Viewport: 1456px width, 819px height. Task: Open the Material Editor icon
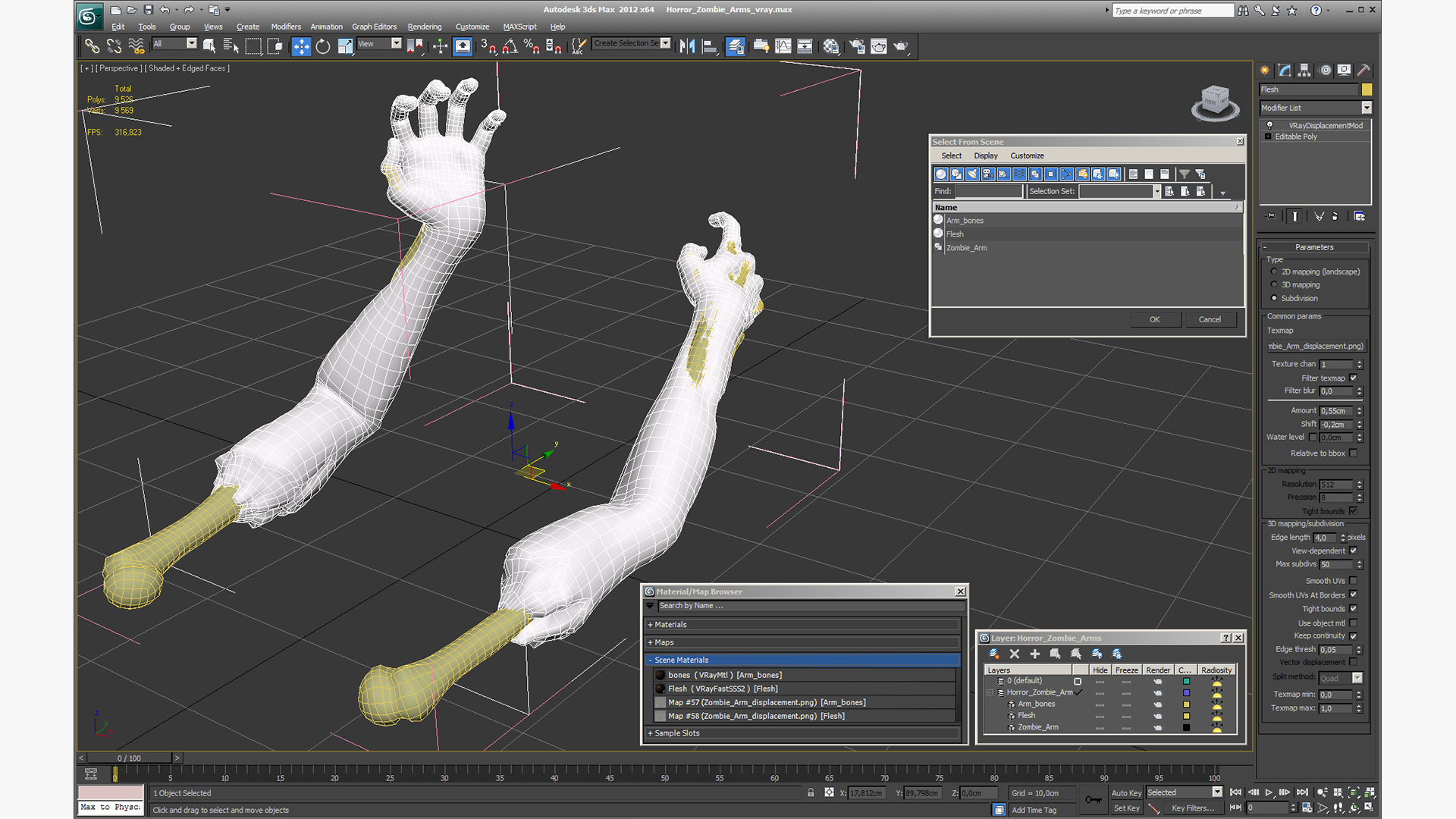pyautogui.click(x=831, y=46)
